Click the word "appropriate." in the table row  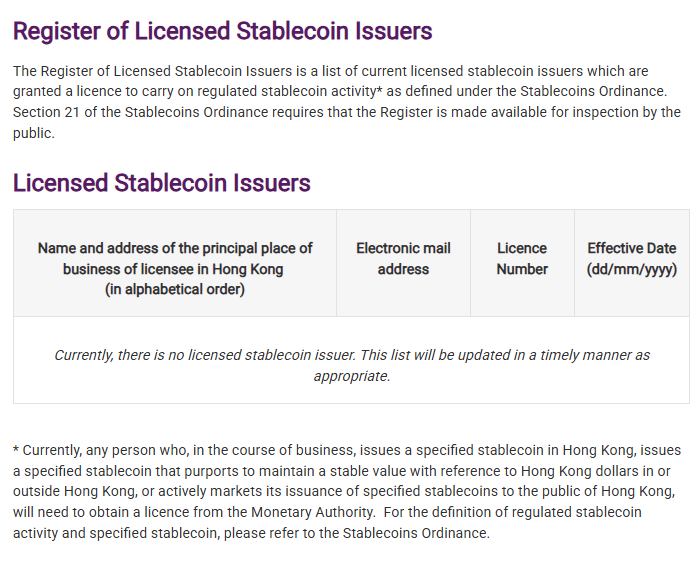point(351,376)
